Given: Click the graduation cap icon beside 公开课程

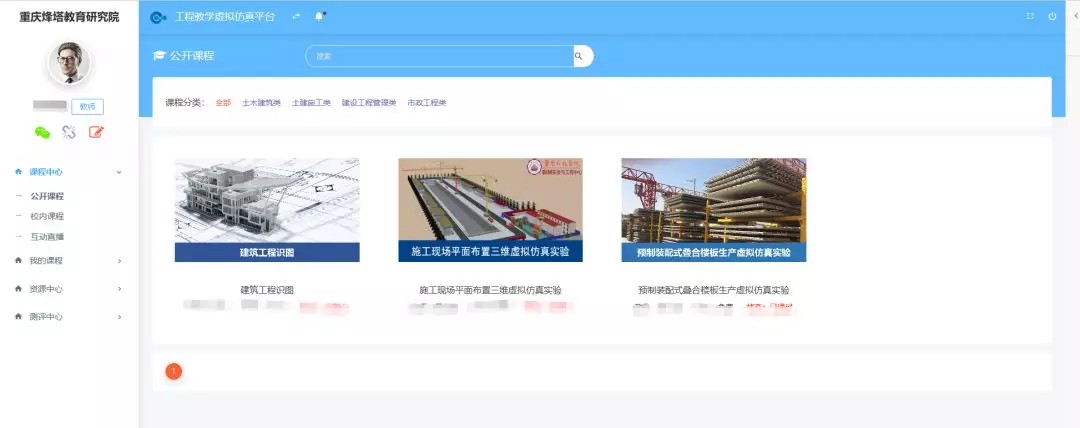Looking at the screenshot, I should 159,56.
